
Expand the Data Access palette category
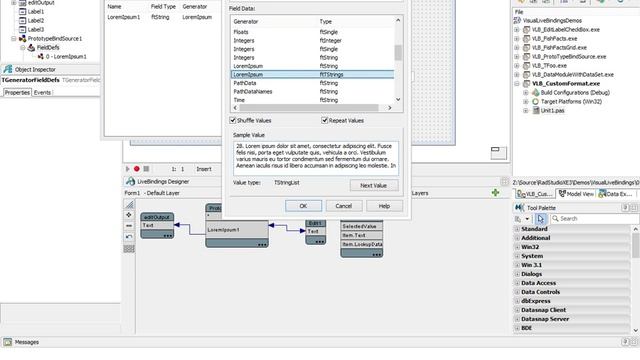517,283
